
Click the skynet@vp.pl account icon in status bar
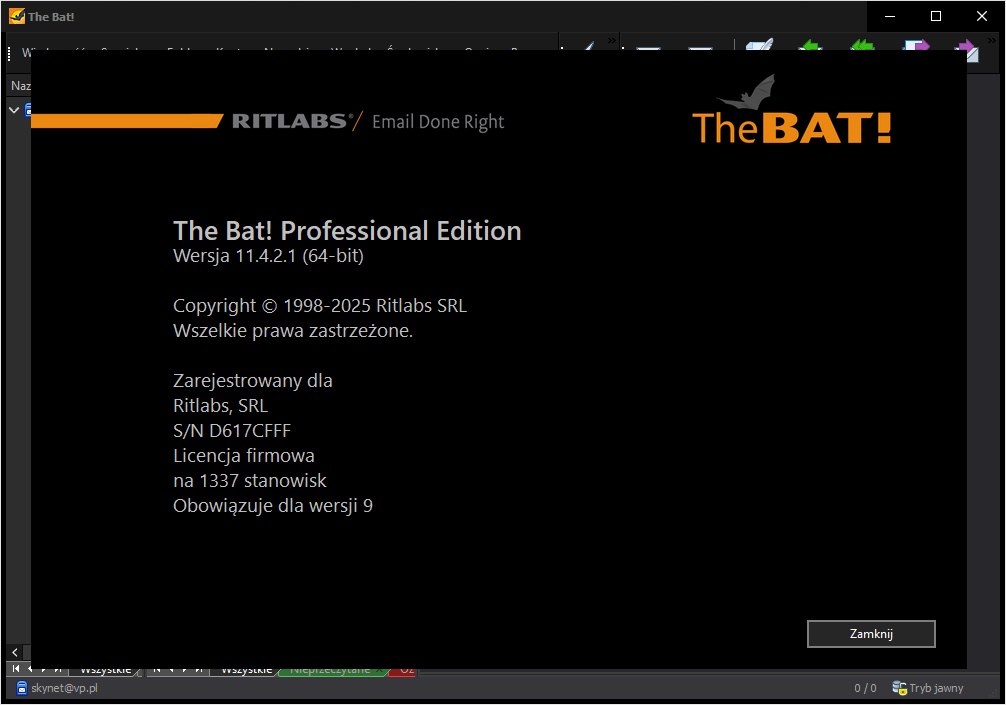22,688
